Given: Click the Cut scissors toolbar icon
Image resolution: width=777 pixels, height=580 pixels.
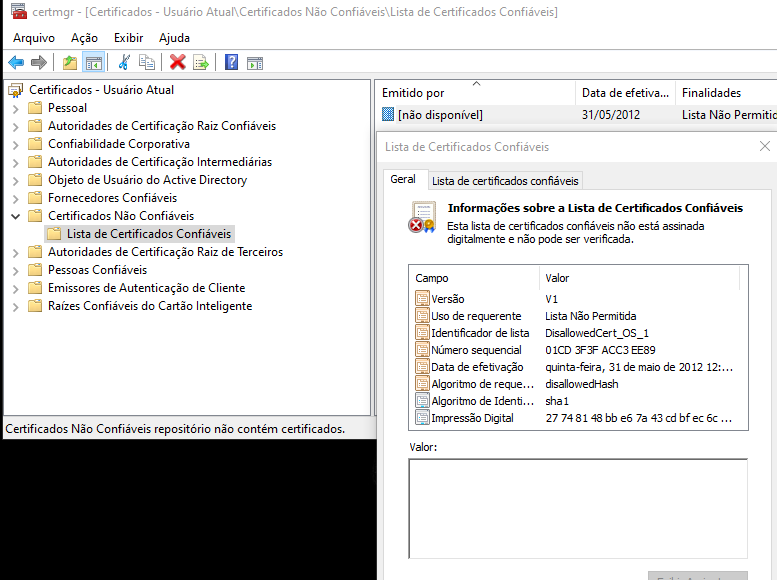Looking at the screenshot, I should [124, 62].
